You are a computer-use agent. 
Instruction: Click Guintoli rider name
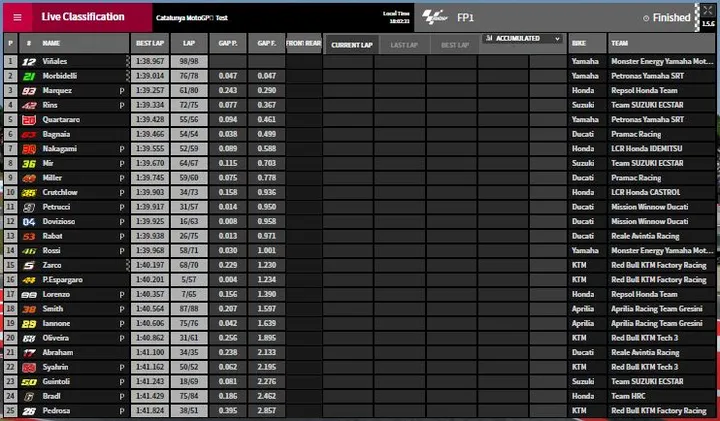point(56,382)
